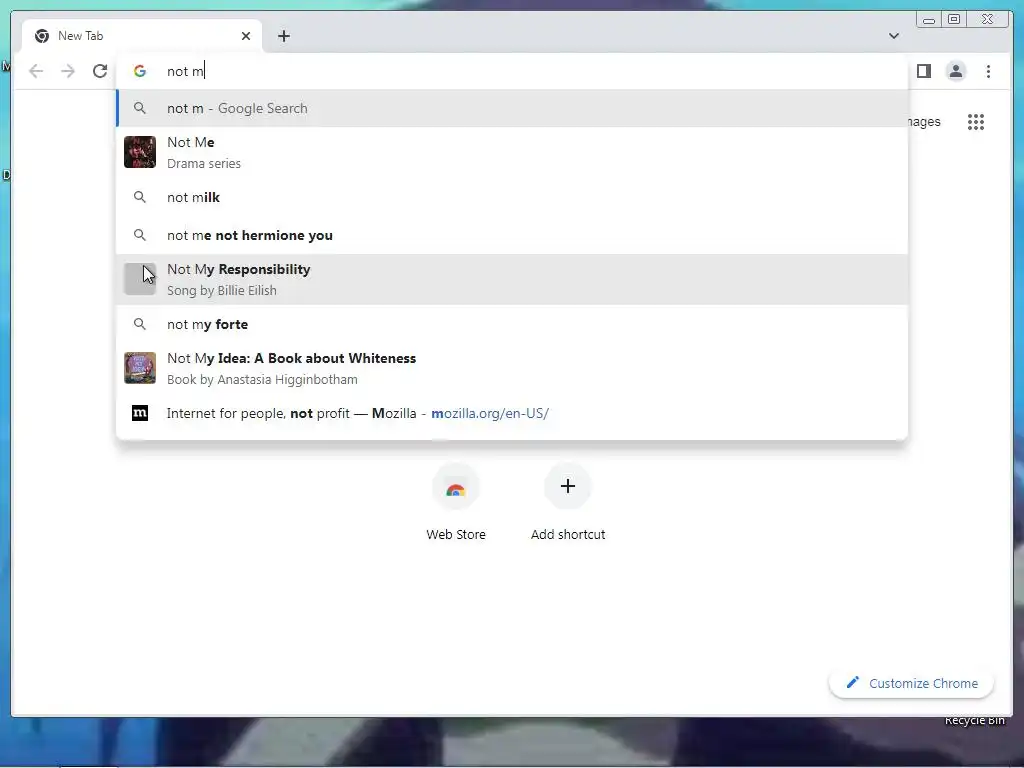Open a new tab with the plus button
The height and width of the screenshot is (768, 1024).
pyautogui.click(x=283, y=36)
